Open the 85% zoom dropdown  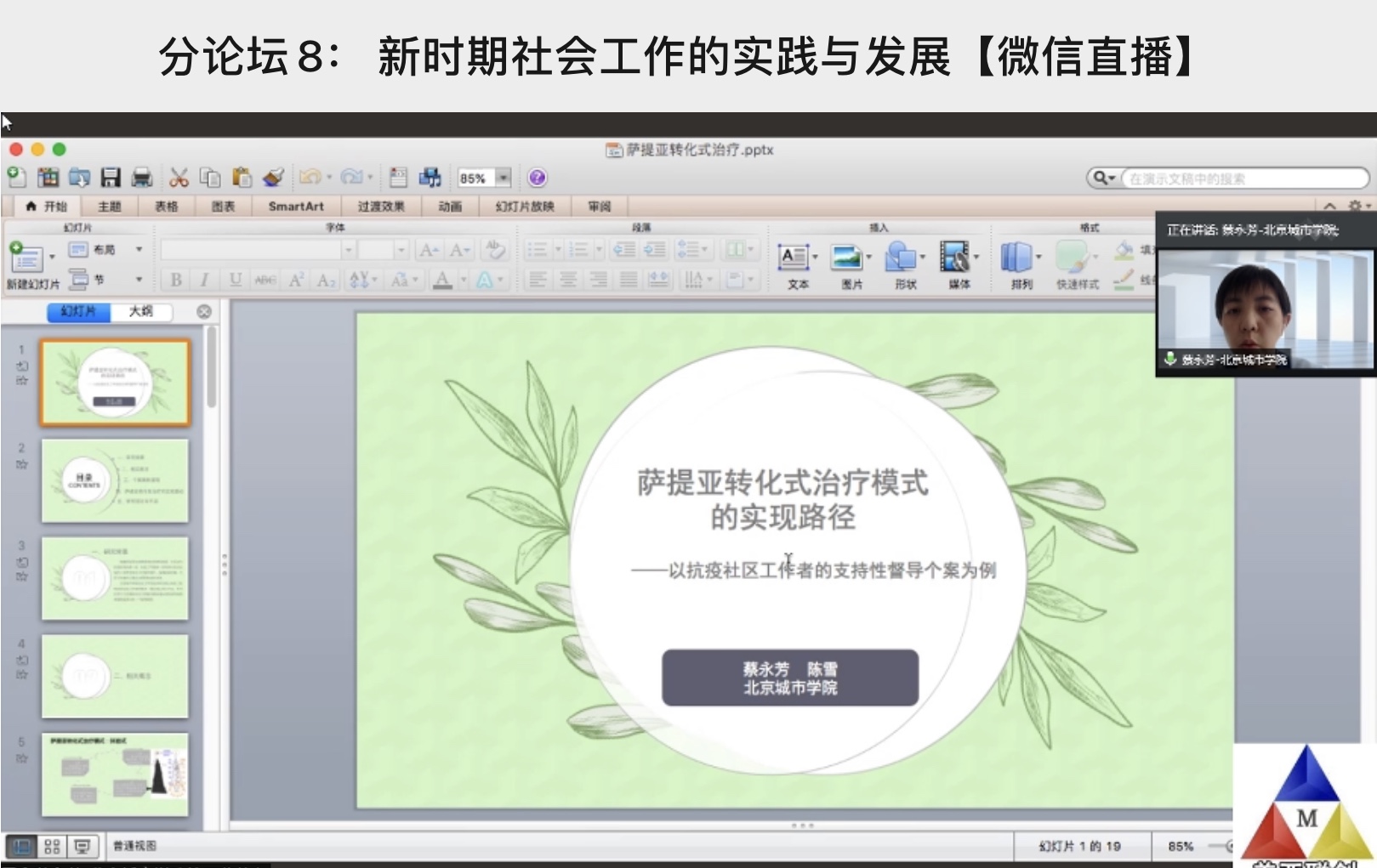(x=504, y=178)
